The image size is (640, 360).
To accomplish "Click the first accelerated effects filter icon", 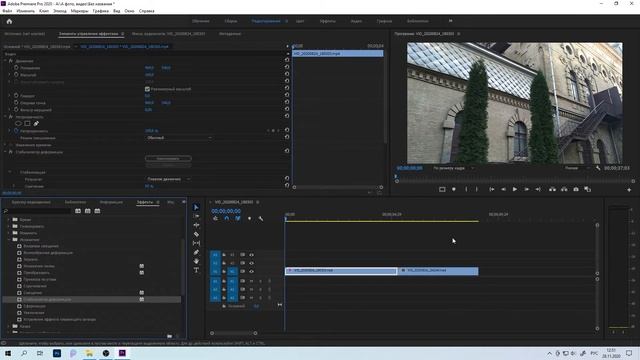I will 78,211.
